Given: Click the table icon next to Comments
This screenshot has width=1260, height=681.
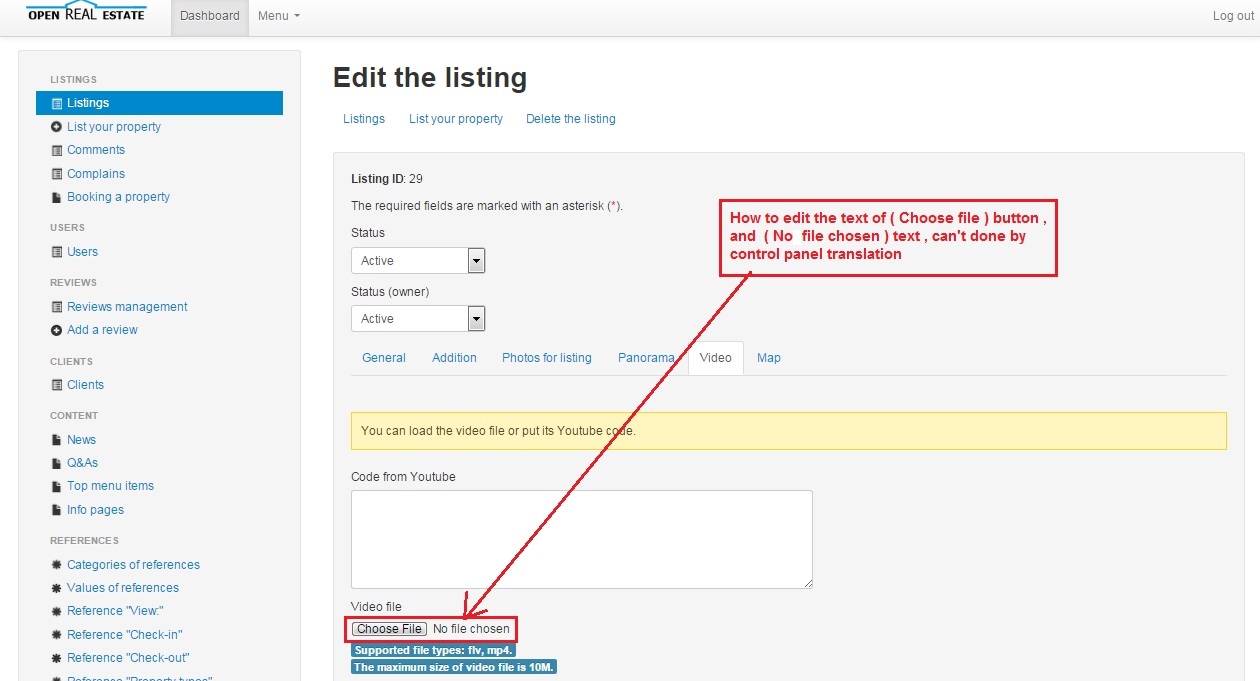Looking at the screenshot, I should point(57,150).
